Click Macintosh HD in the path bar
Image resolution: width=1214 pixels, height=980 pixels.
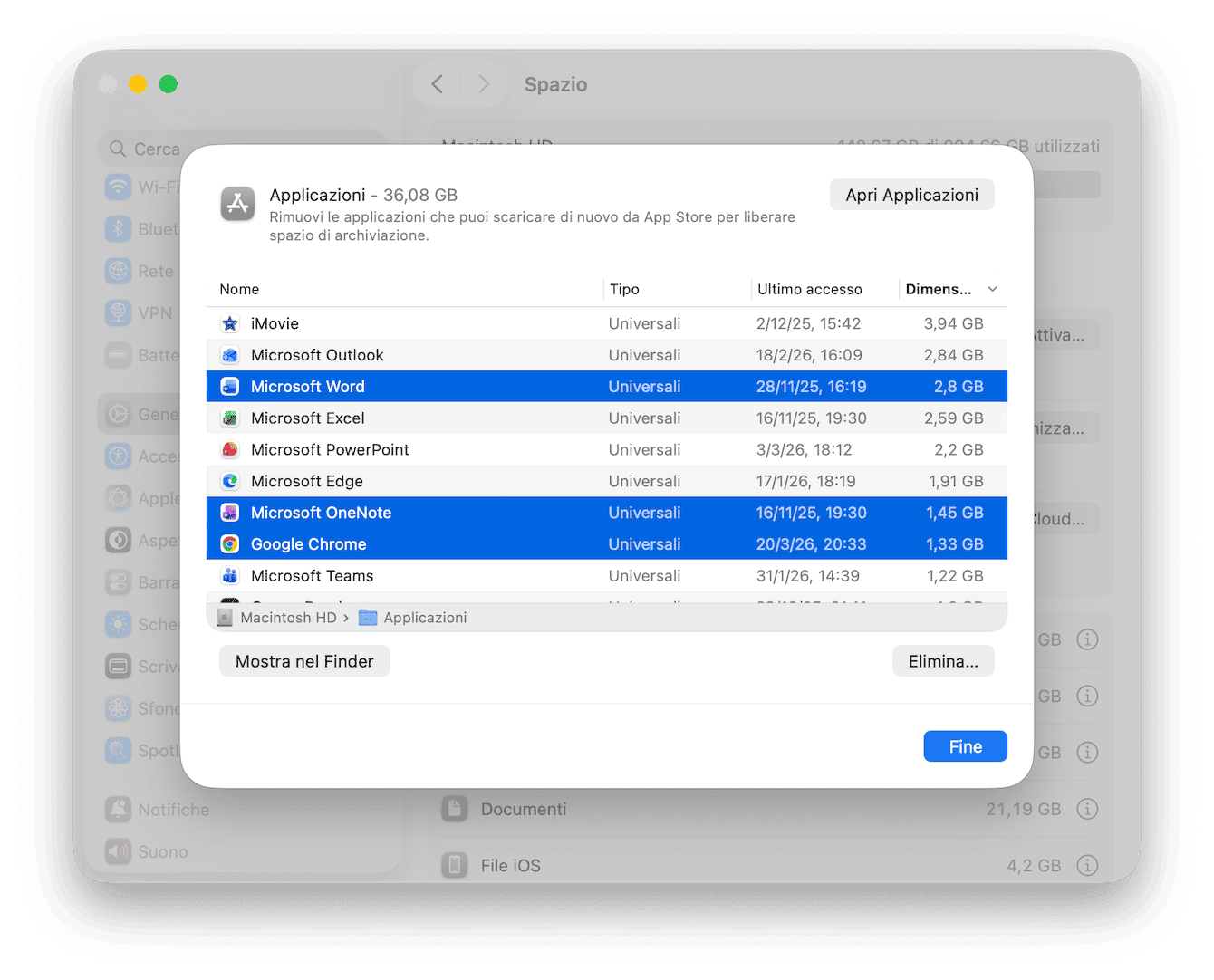pos(288,618)
